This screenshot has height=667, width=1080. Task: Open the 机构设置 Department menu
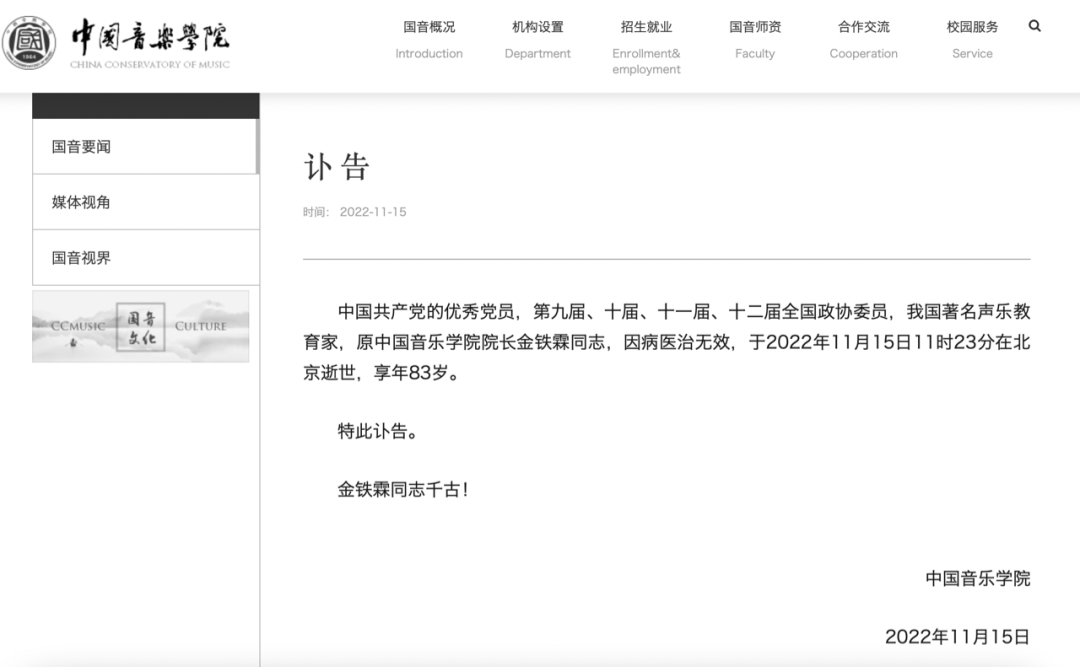click(538, 27)
